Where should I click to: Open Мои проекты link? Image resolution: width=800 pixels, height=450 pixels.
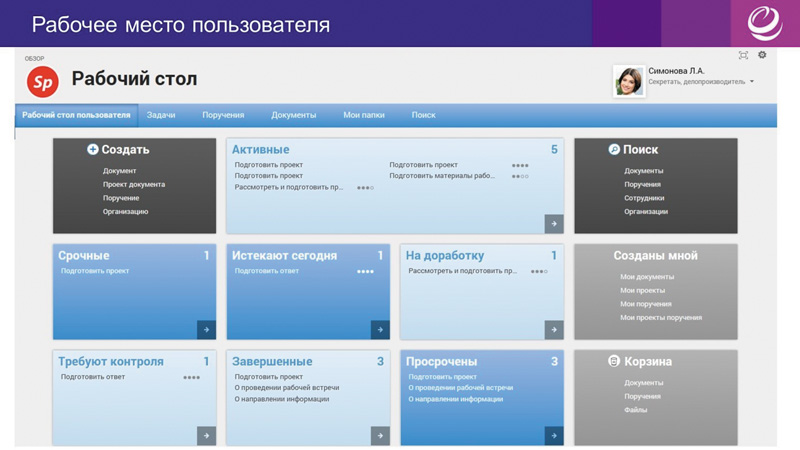click(x=642, y=290)
